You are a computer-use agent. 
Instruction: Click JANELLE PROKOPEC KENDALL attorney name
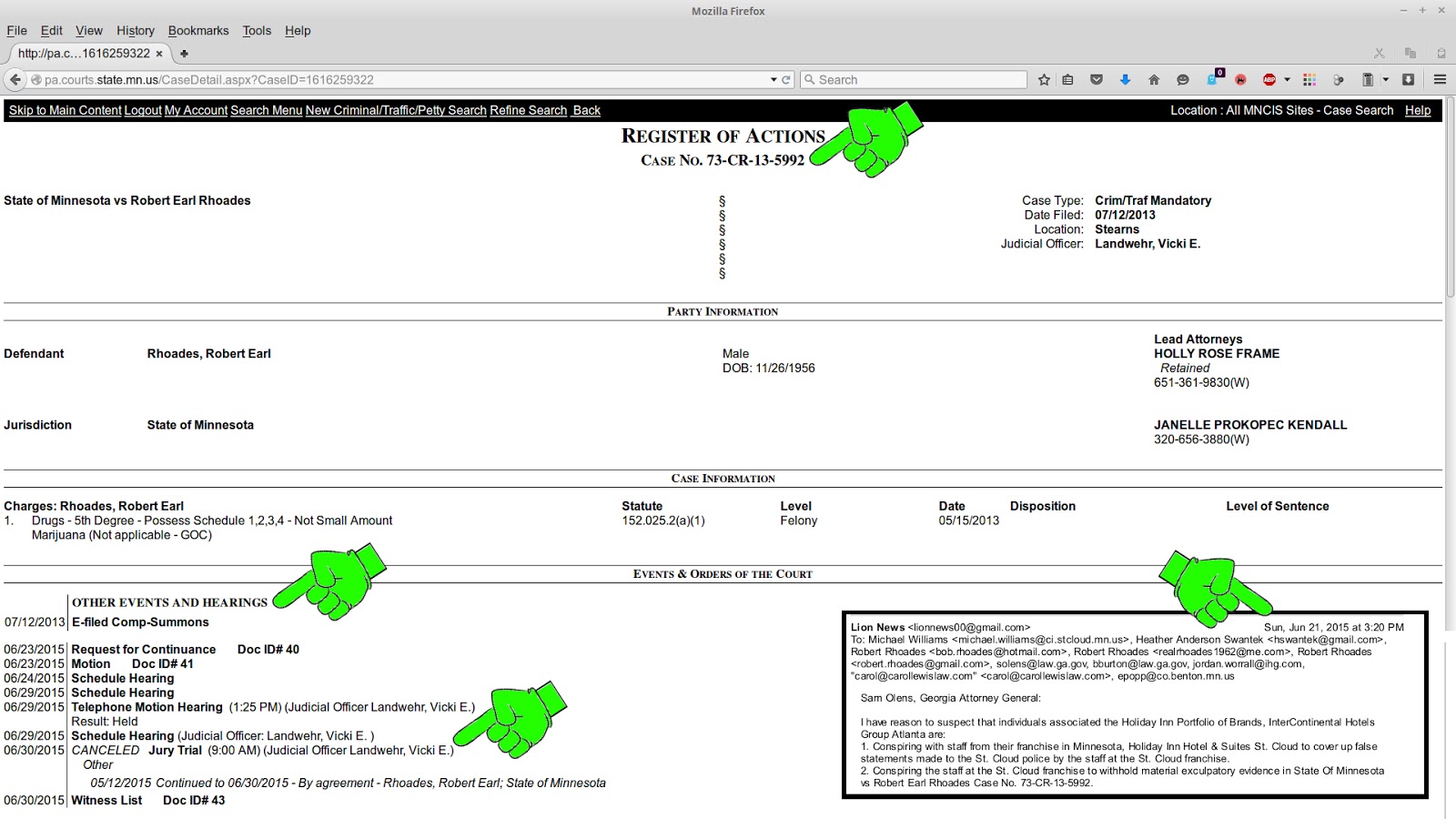(x=1250, y=425)
